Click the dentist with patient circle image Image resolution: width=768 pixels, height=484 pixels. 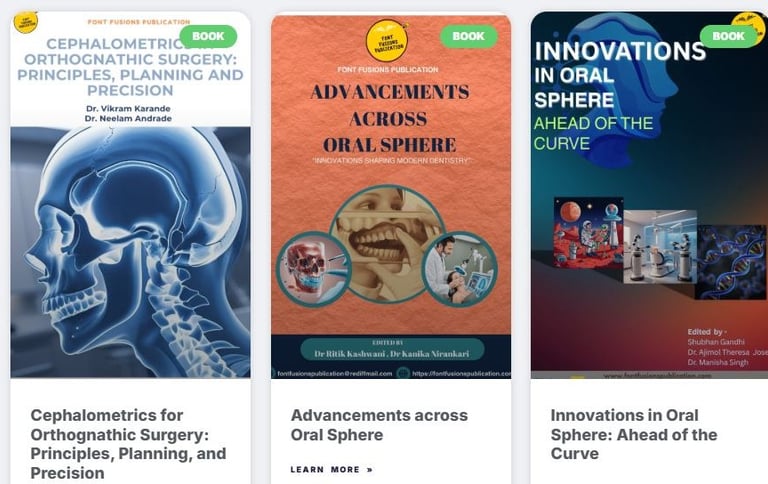[459, 268]
